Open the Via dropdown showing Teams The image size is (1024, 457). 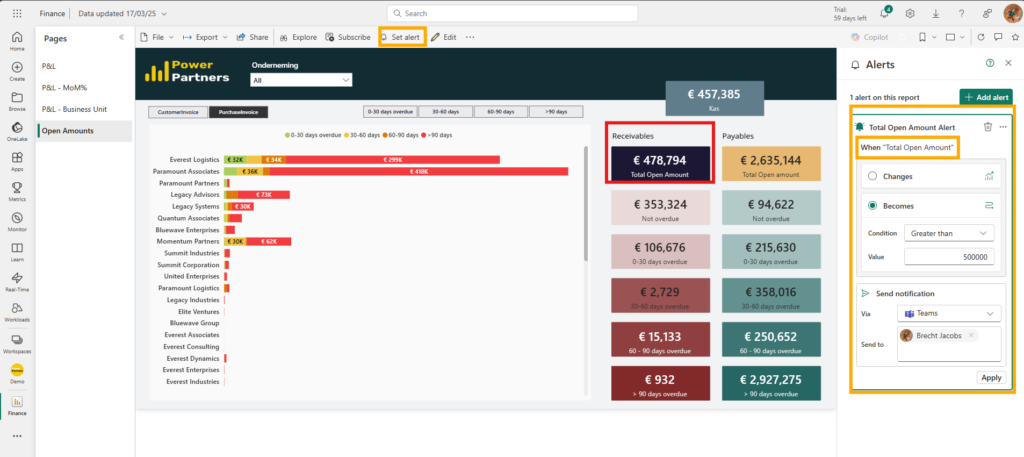949,313
